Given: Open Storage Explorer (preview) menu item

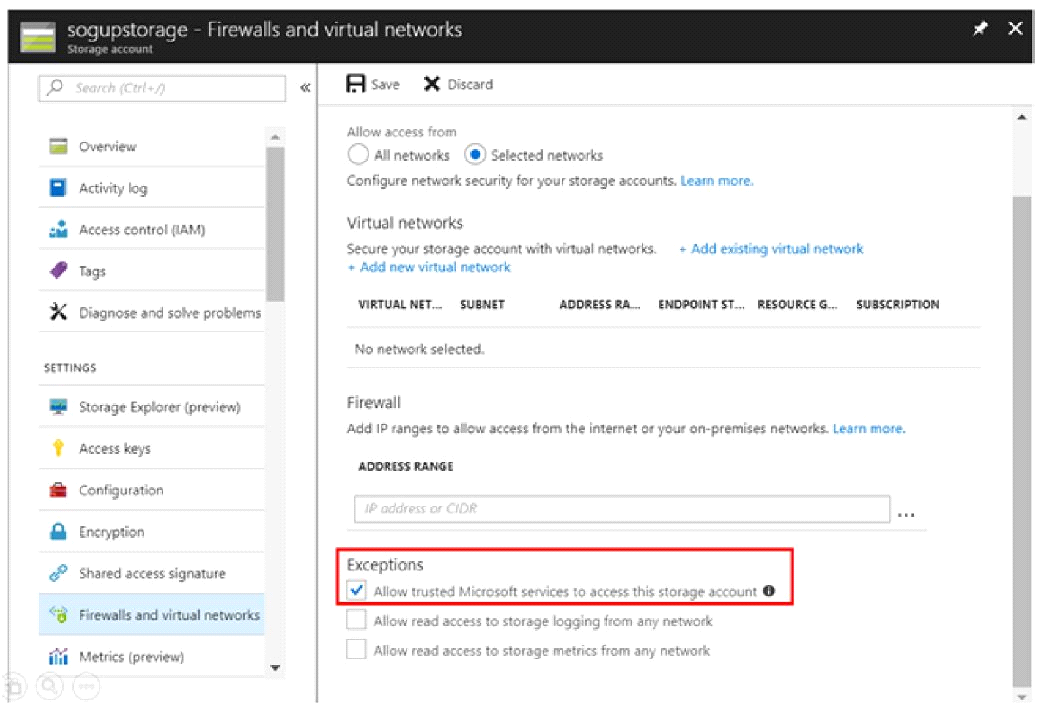Looking at the screenshot, I should (x=152, y=407).
